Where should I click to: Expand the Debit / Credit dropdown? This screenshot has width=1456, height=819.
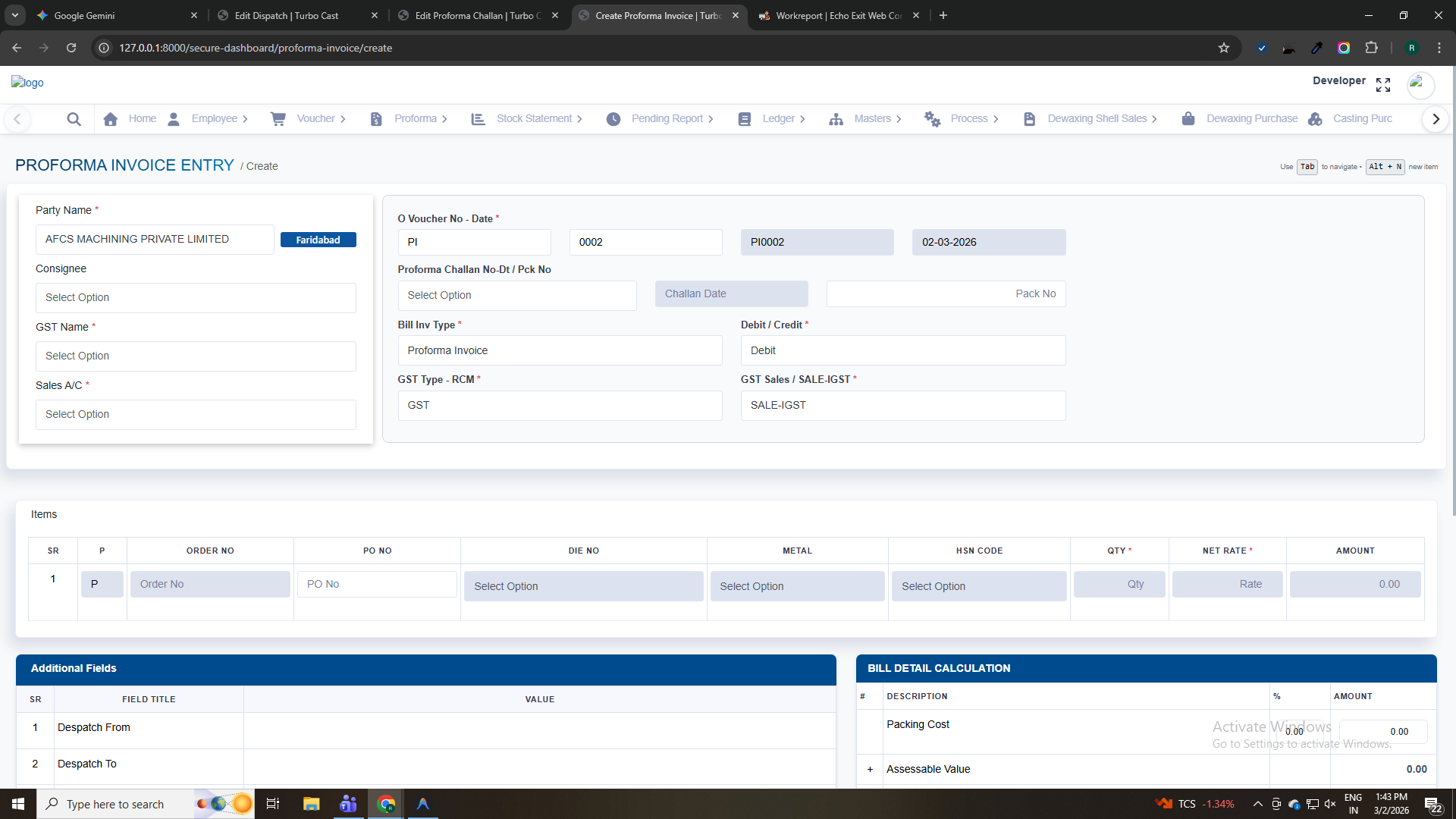tap(902, 350)
